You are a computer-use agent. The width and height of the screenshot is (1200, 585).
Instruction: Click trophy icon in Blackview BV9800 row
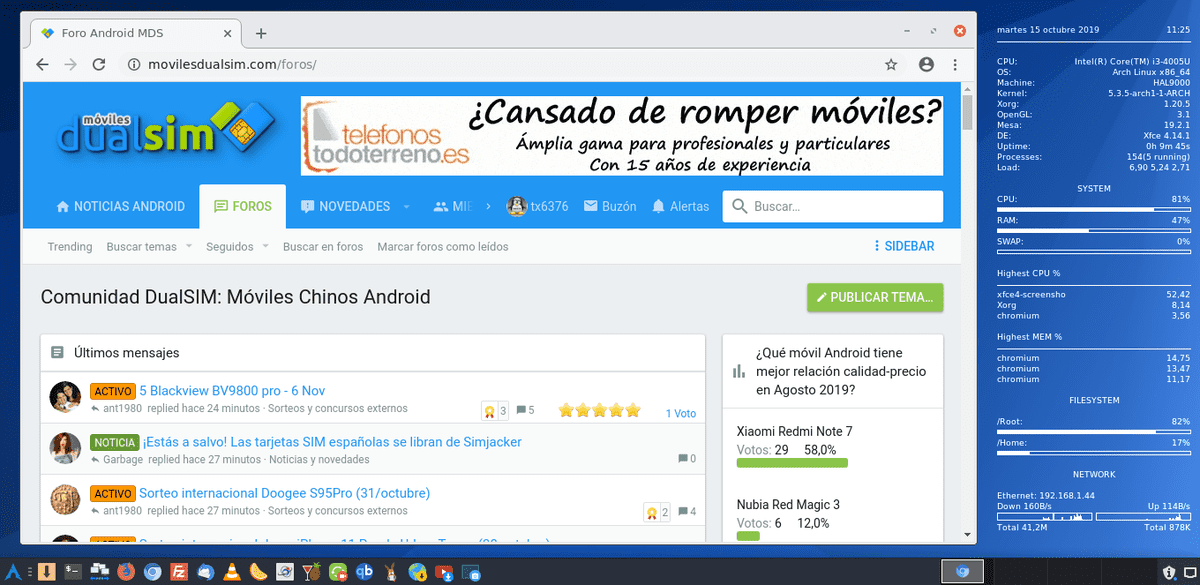point(490,411)
